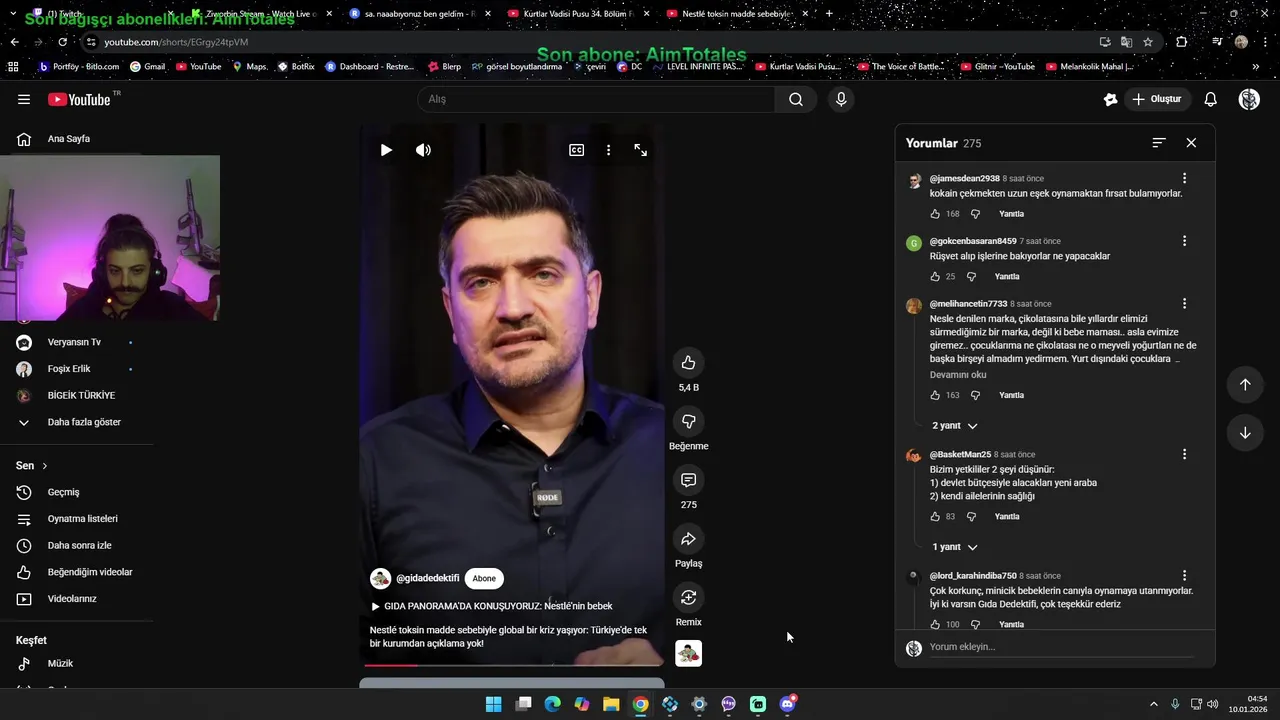Viewport: 1280px width, 720px height.
Task: Open GIDA PANORAMA'DA KONUŞUYORUZ linked video
Action: [x=491, y=606]
